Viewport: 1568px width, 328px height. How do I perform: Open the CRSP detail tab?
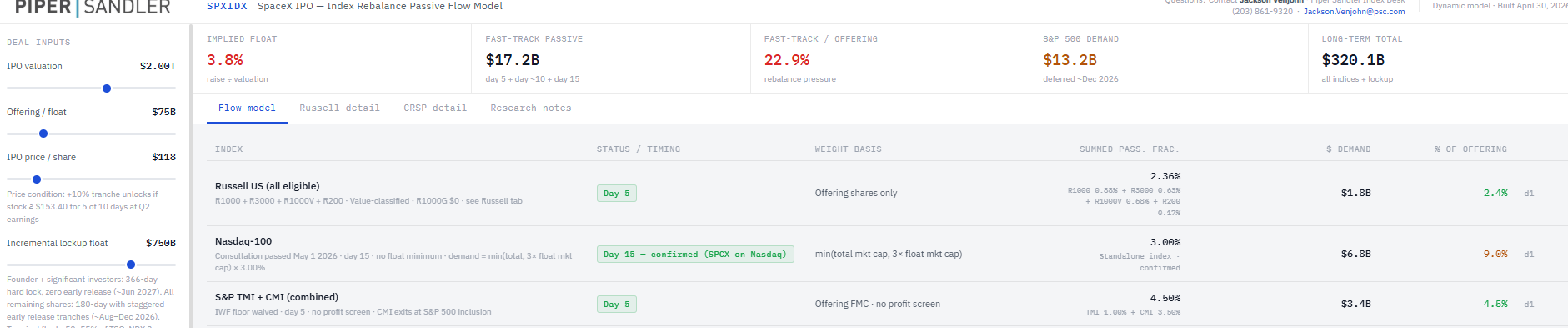tap(435, 108)
